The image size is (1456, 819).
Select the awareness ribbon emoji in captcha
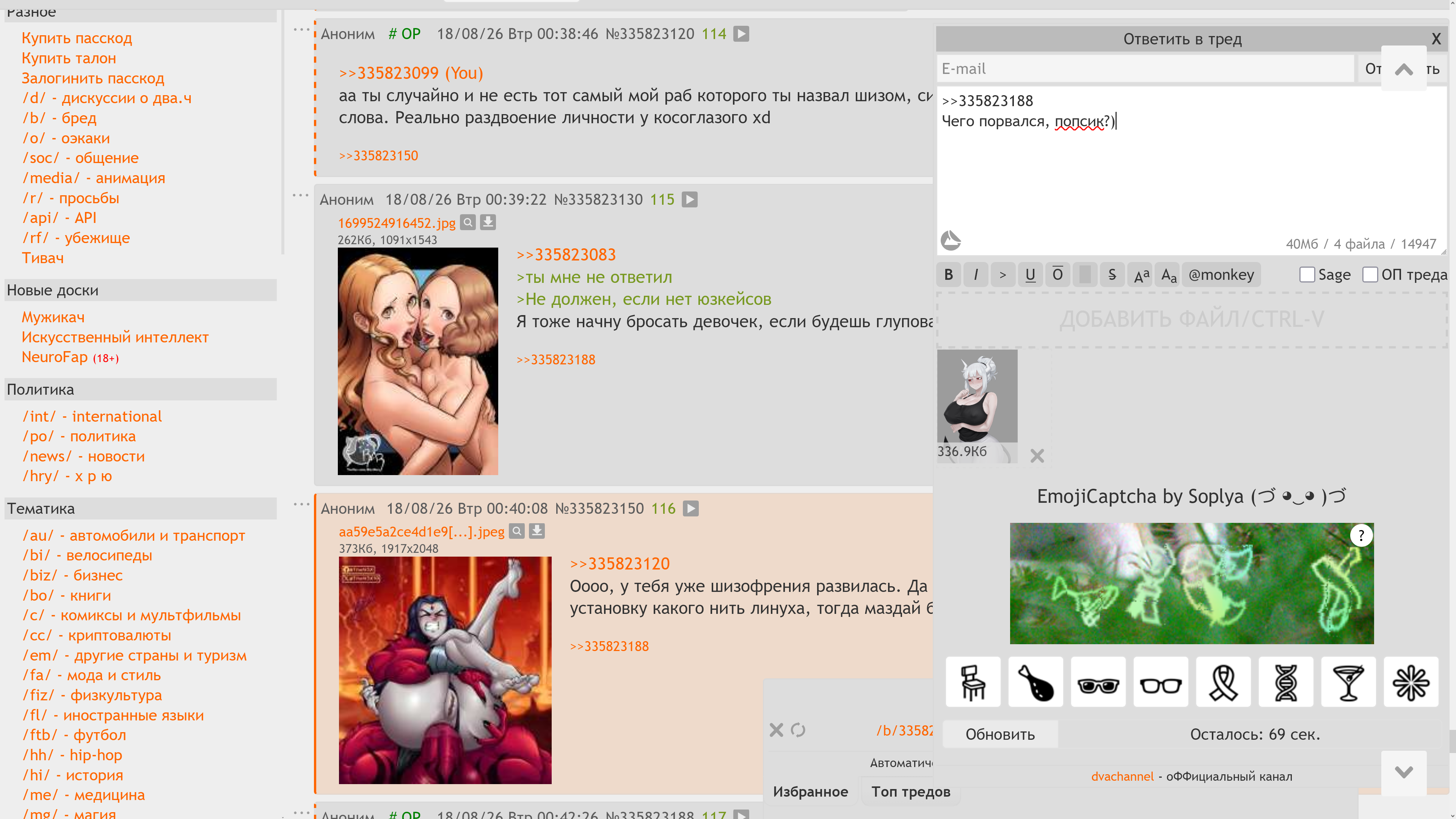[1223, 682]
